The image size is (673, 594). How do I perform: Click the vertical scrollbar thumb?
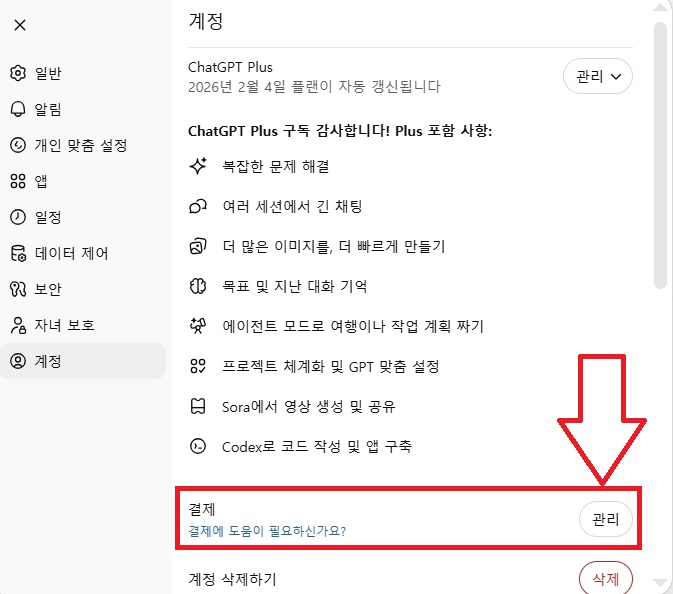[x=660, y=155]
